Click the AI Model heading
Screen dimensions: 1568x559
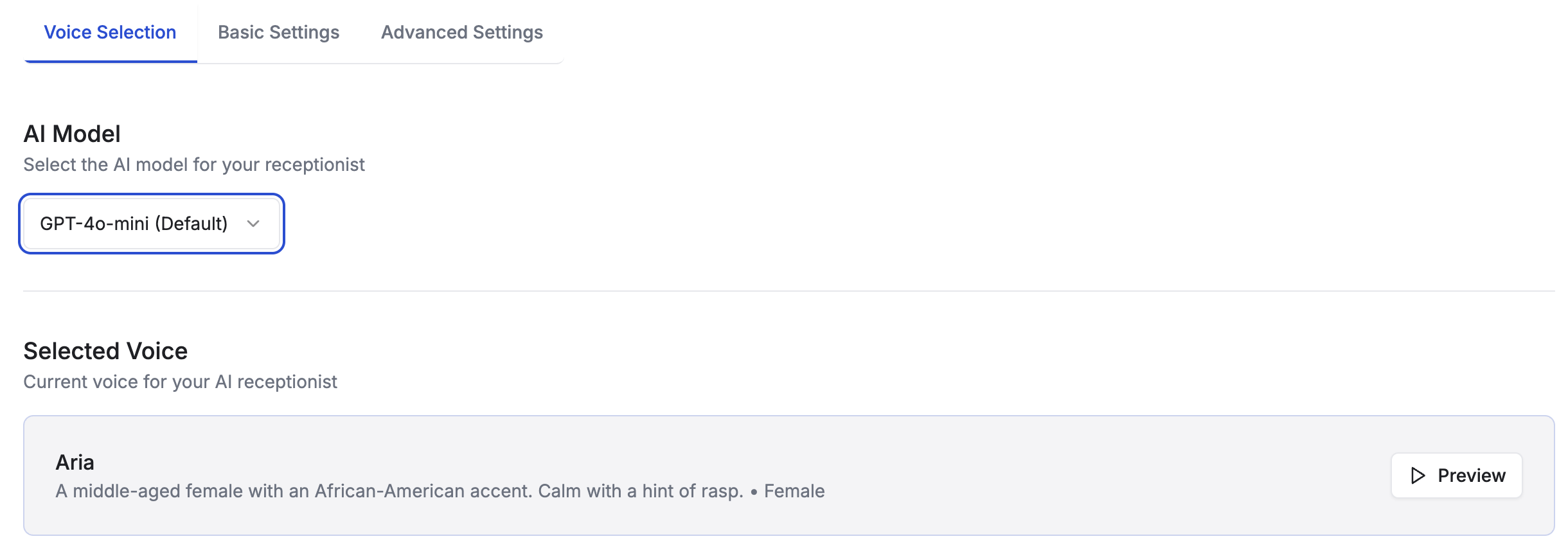click(72, 134)
